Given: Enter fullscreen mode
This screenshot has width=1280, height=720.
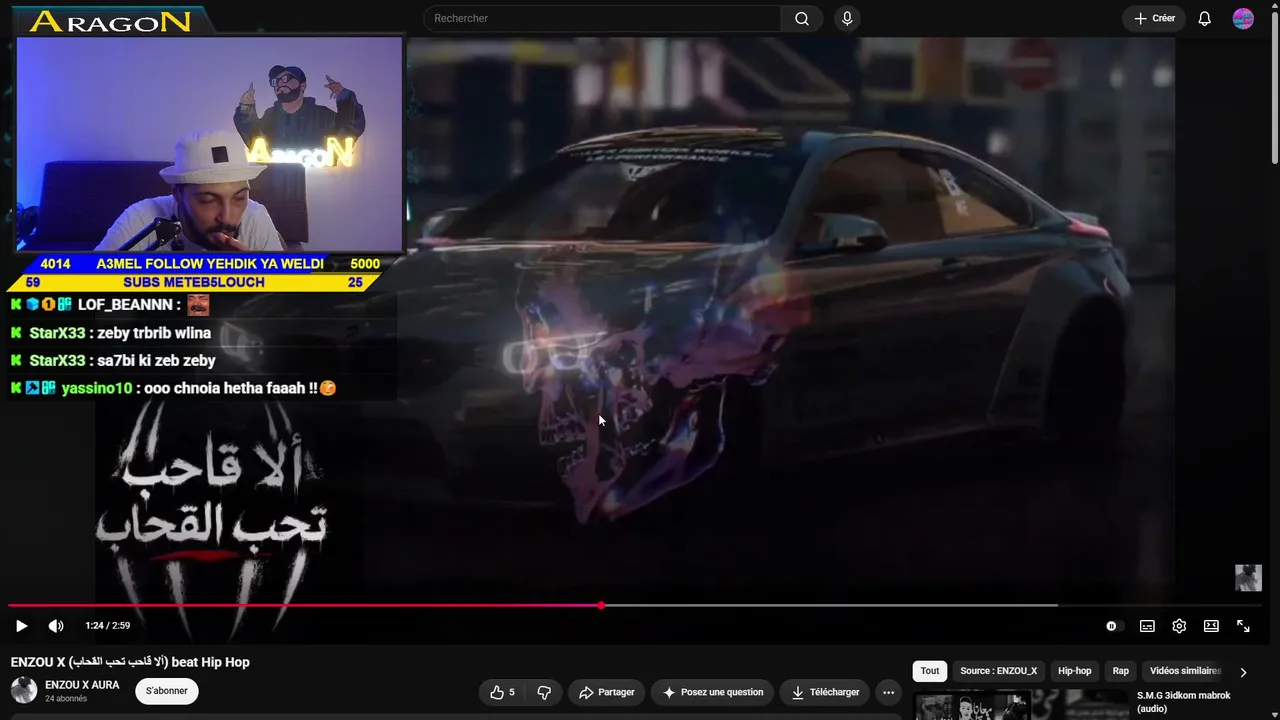Looking at the screenshot, I should coord(1243,626).
